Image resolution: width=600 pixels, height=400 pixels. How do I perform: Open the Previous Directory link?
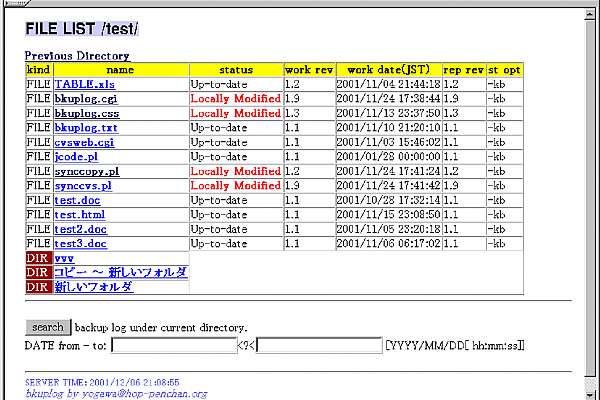click(x=77, y=56)
